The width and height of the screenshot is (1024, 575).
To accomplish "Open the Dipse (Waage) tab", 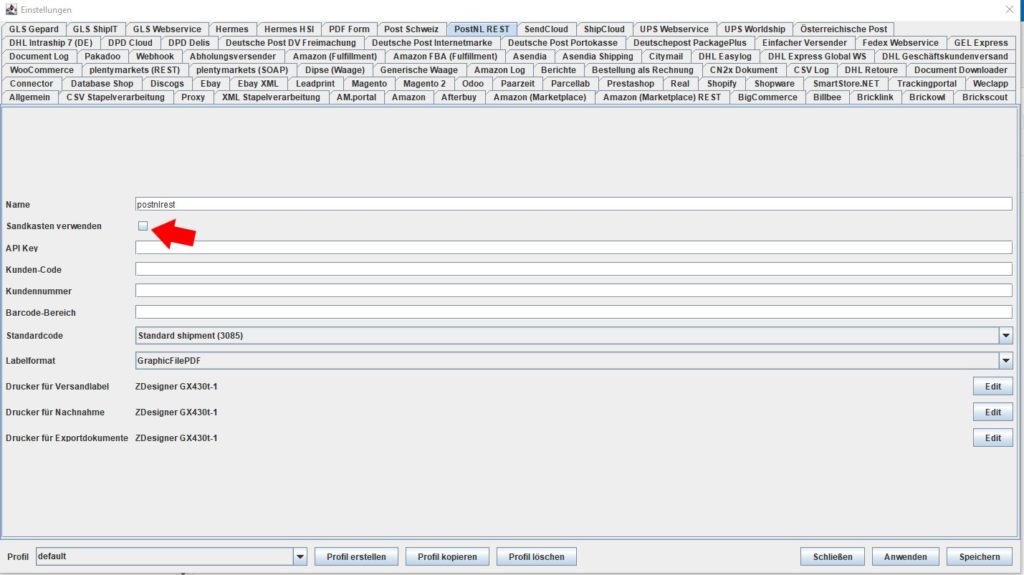I will point(334,71).
